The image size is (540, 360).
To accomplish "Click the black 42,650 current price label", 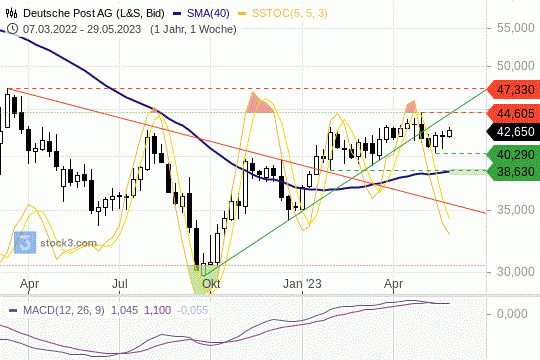I will point(513,132).
